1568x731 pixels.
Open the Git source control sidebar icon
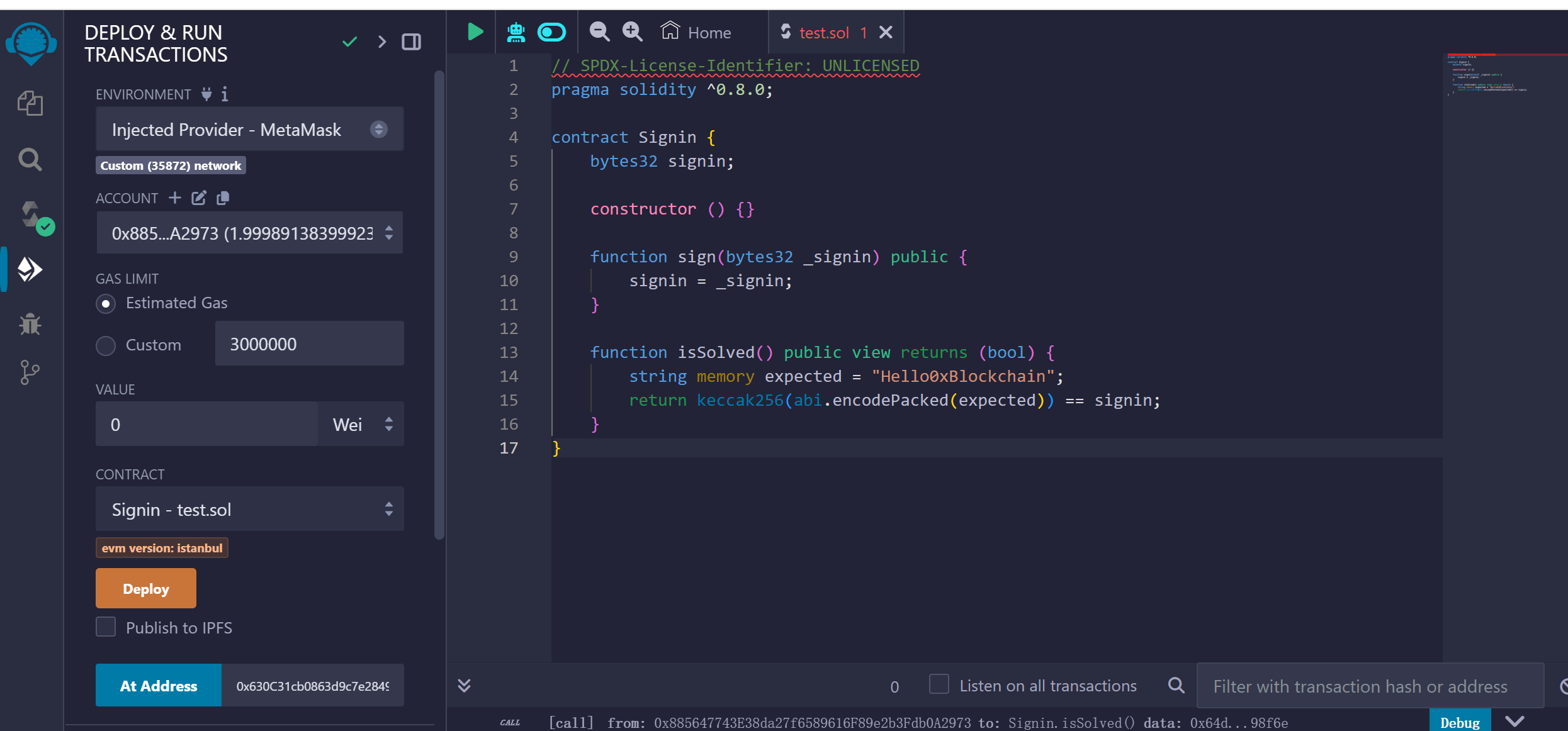click(30, 372)
